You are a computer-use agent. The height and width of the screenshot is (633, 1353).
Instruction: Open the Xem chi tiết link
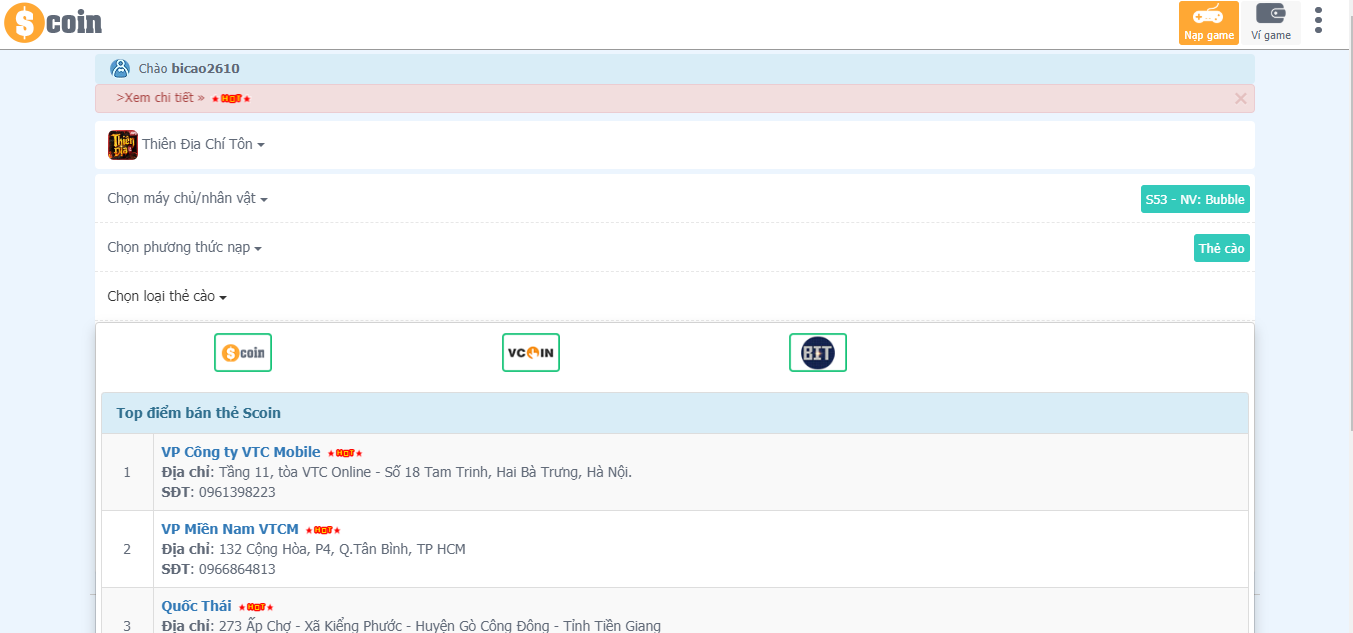(160, 98)
